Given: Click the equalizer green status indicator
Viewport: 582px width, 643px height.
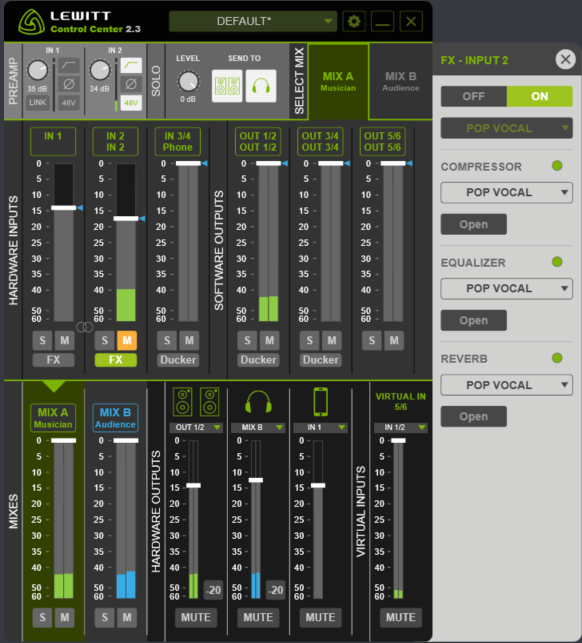Looking at the screenshot, I should coord(557,262).
